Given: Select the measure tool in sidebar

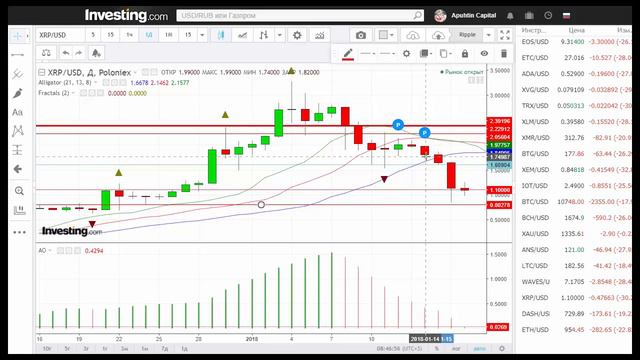Looking at the screenshot, I should pyautogui.click(x=19, y=210).
